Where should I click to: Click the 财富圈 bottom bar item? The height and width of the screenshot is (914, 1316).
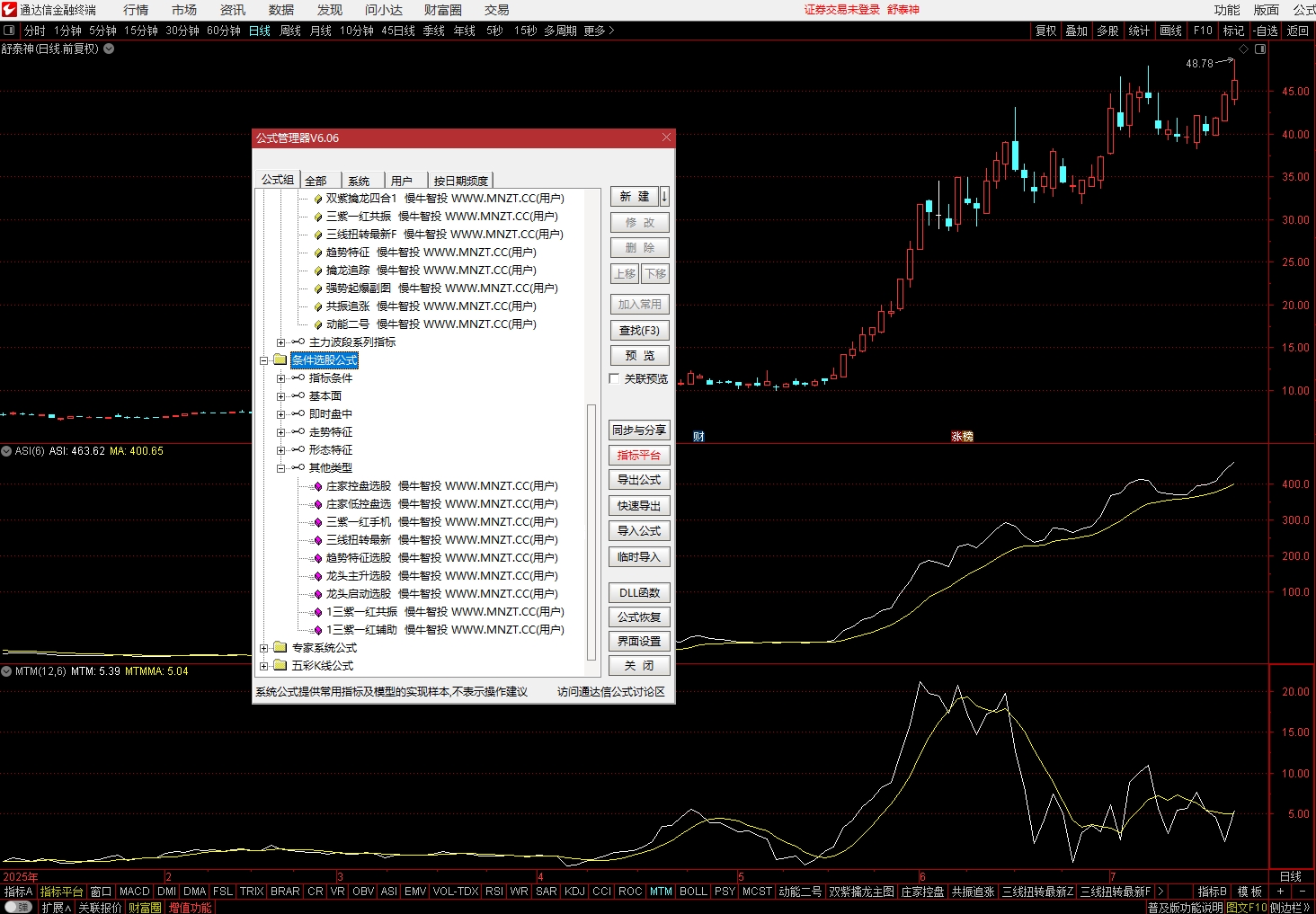[145, 908]
